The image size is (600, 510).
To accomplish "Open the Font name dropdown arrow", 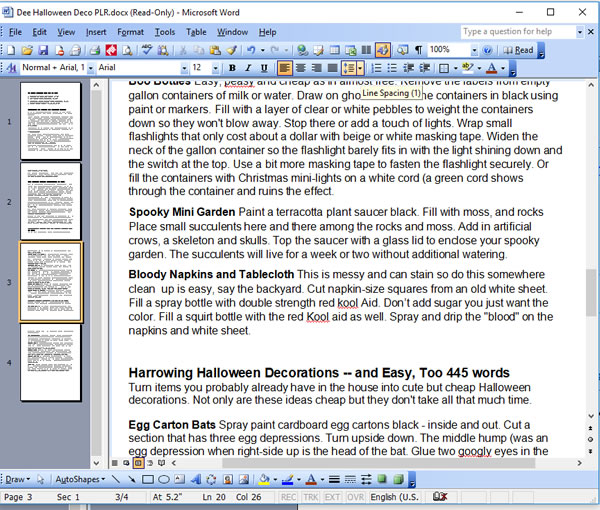I will [x=184, y=68].
